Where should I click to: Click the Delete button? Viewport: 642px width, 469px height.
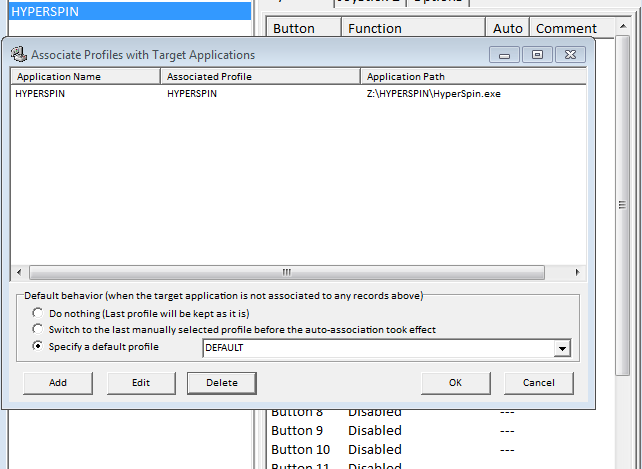(x=222, y=383)
